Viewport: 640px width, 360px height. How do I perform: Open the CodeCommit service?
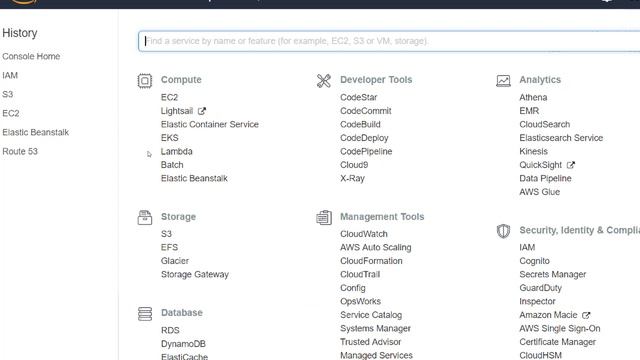tap(366, 111)
